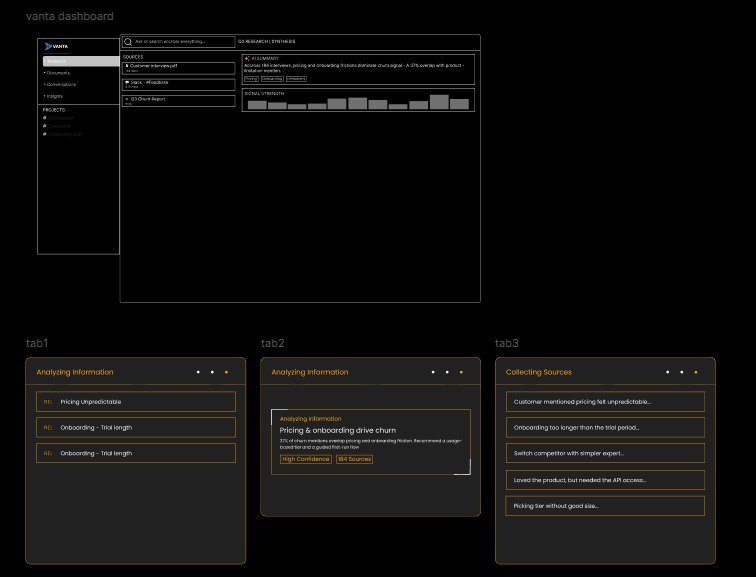
Task: Click the Onboarding tag under AI Summary
Action: [272, 79]
